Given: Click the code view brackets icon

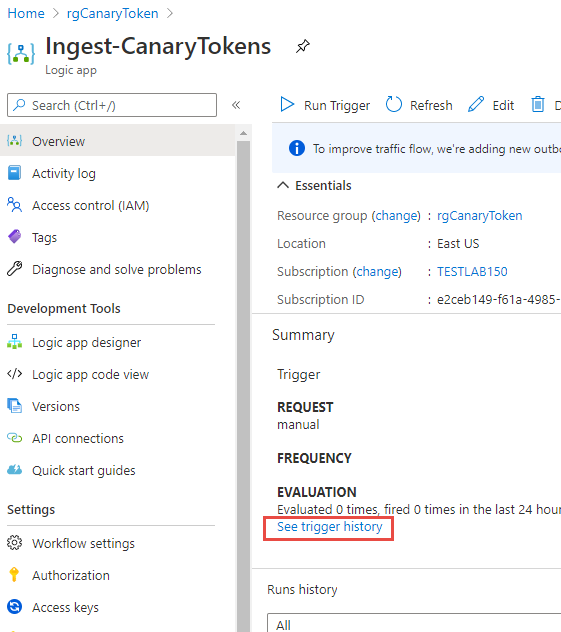Looking at the screenshot, I should click(15, 374).
